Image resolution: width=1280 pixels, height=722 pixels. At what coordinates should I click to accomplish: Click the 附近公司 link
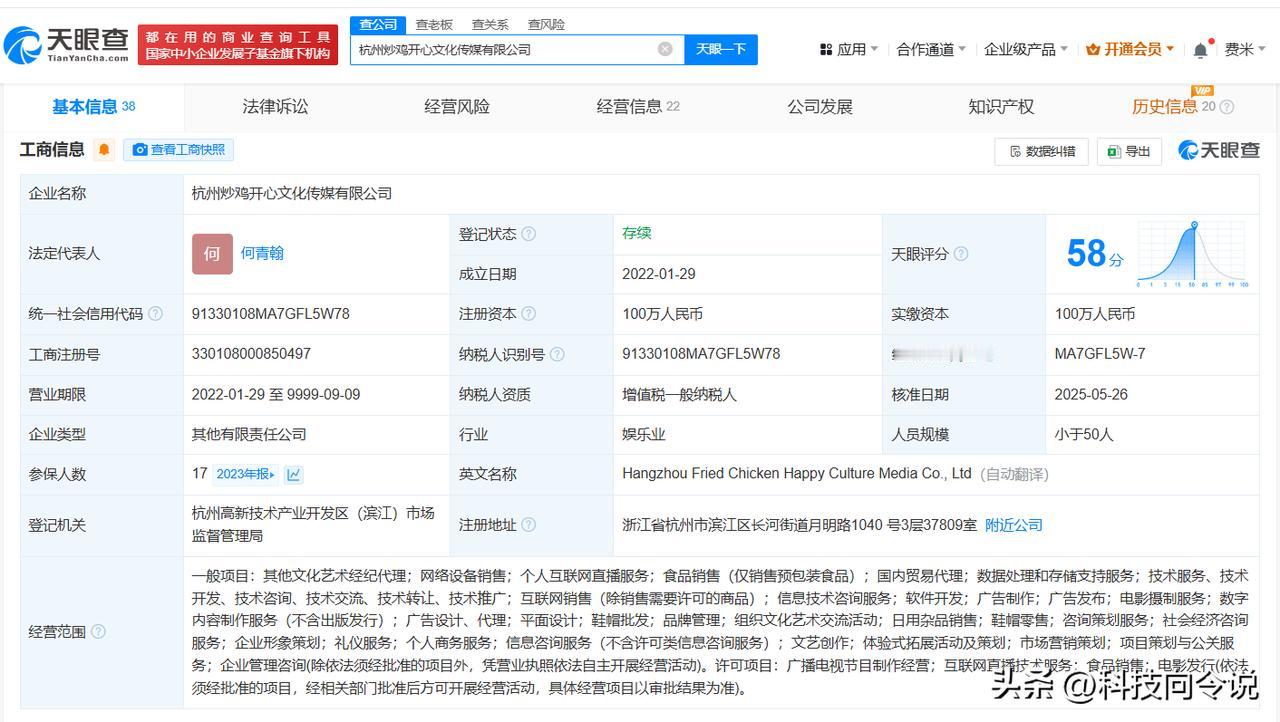tap(1014, 525)
